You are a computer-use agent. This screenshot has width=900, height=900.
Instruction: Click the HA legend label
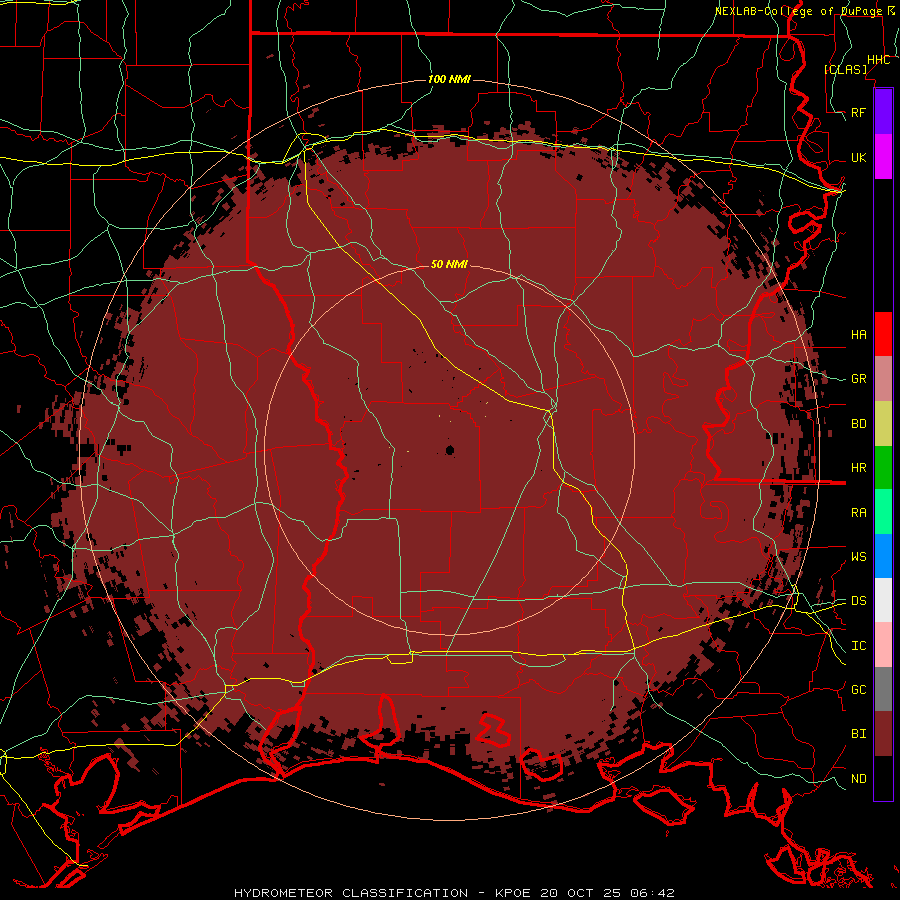[x=859, y=334]
